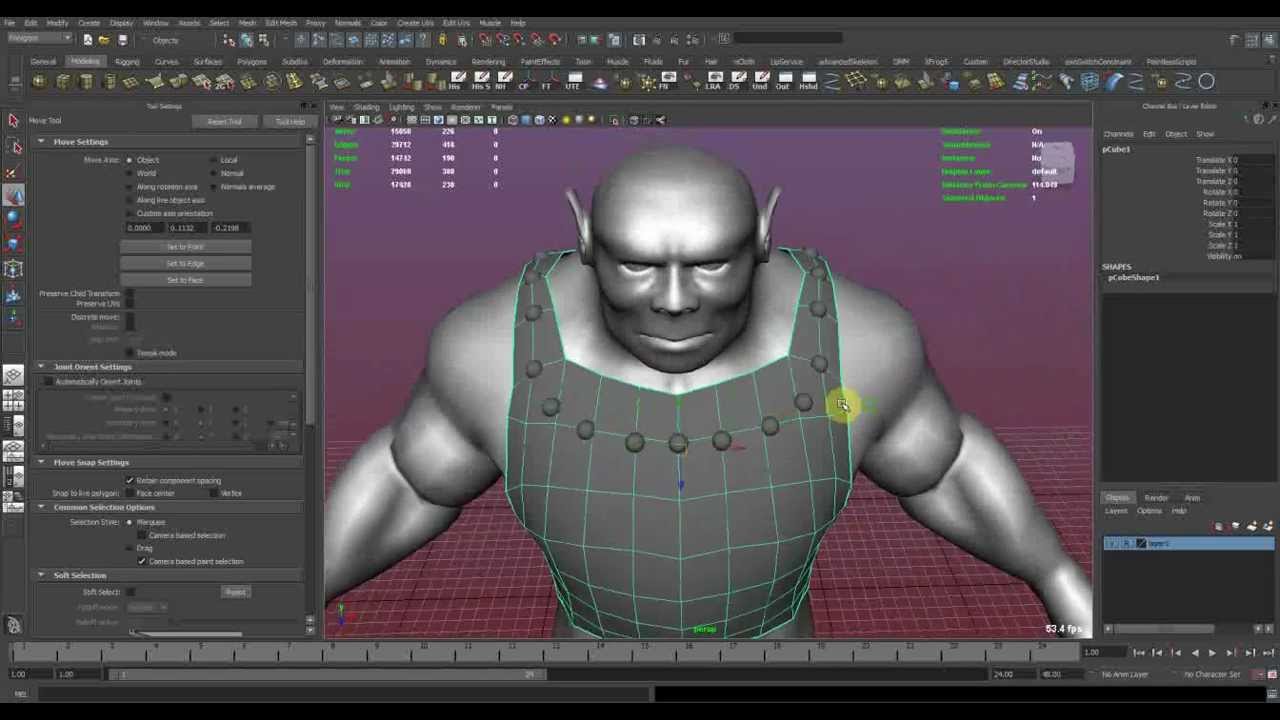1280x720 pixels.
Task: Click the UTE shelf icon
Action: coord(573,81)
